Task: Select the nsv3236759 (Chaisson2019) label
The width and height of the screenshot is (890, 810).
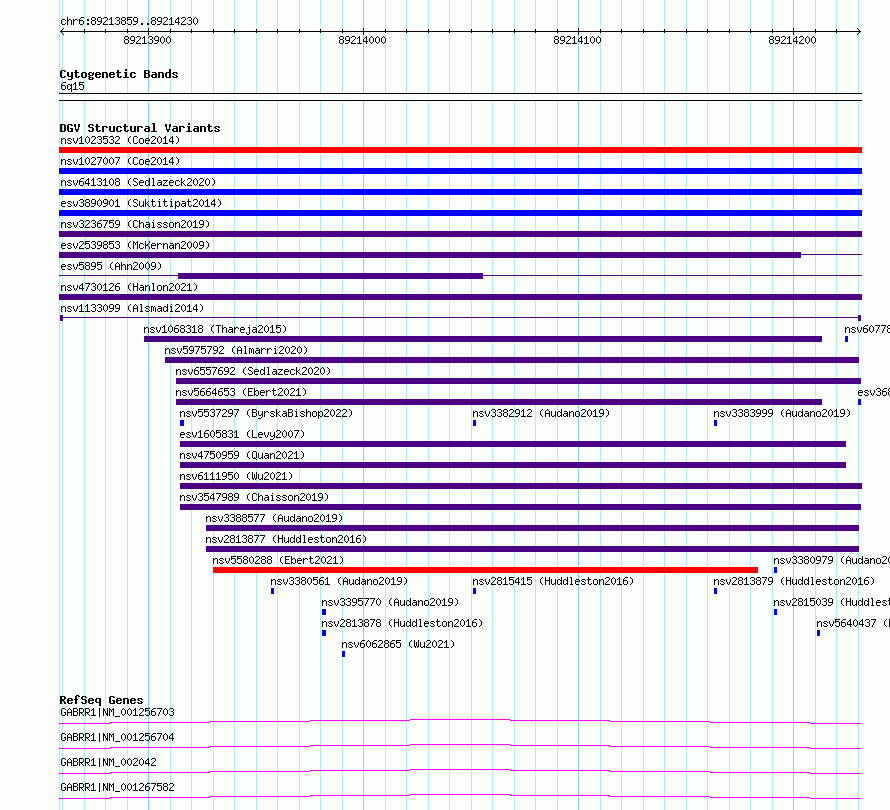Action: (135, 224)
